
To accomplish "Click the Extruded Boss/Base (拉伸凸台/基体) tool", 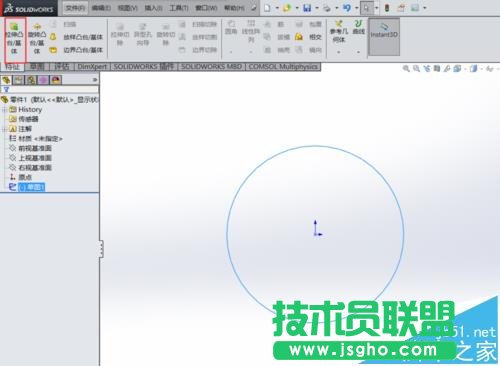I will coord(14,39).
